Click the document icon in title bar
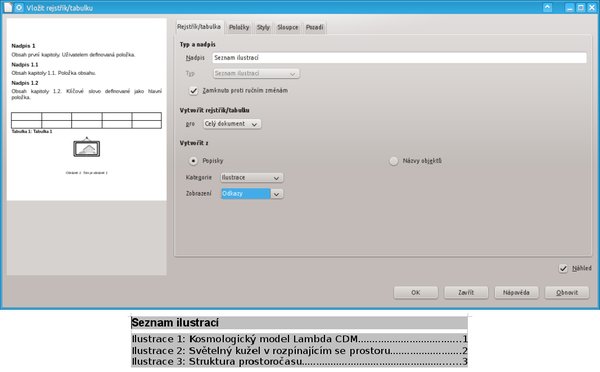Screen dimensions: 600x372 [8, 7]
